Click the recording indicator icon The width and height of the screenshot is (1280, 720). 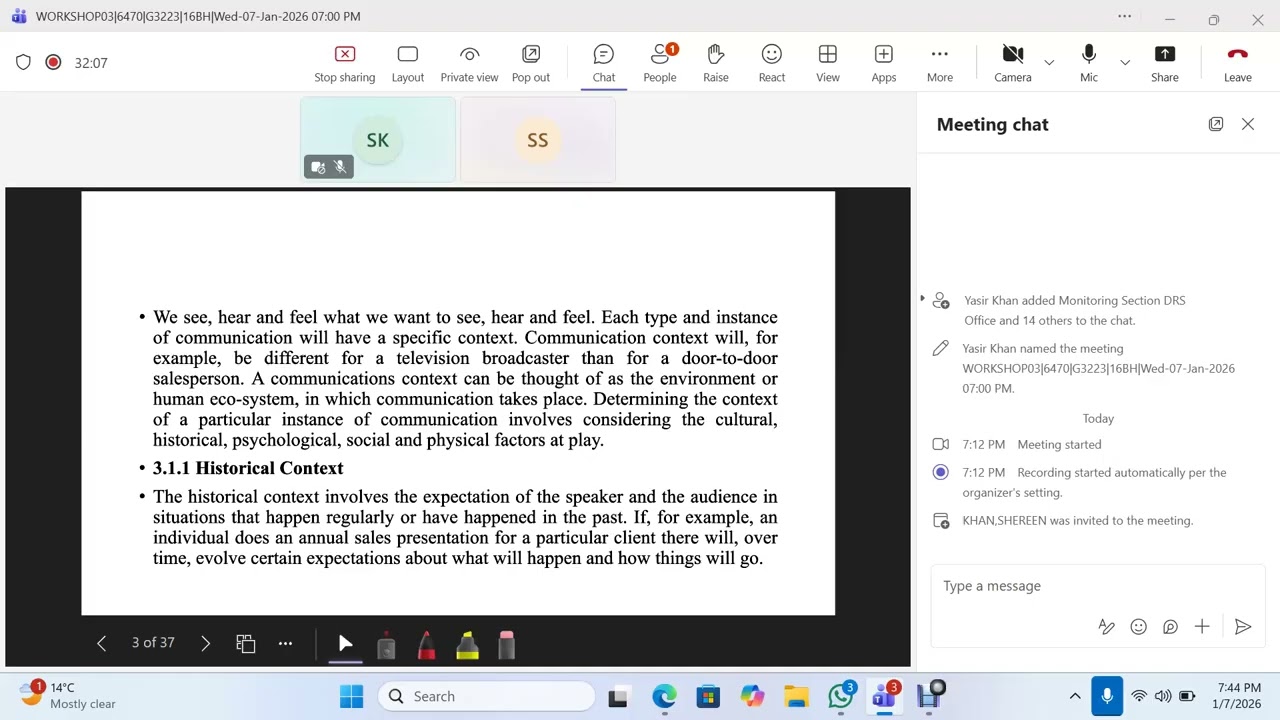pos(53,62)
